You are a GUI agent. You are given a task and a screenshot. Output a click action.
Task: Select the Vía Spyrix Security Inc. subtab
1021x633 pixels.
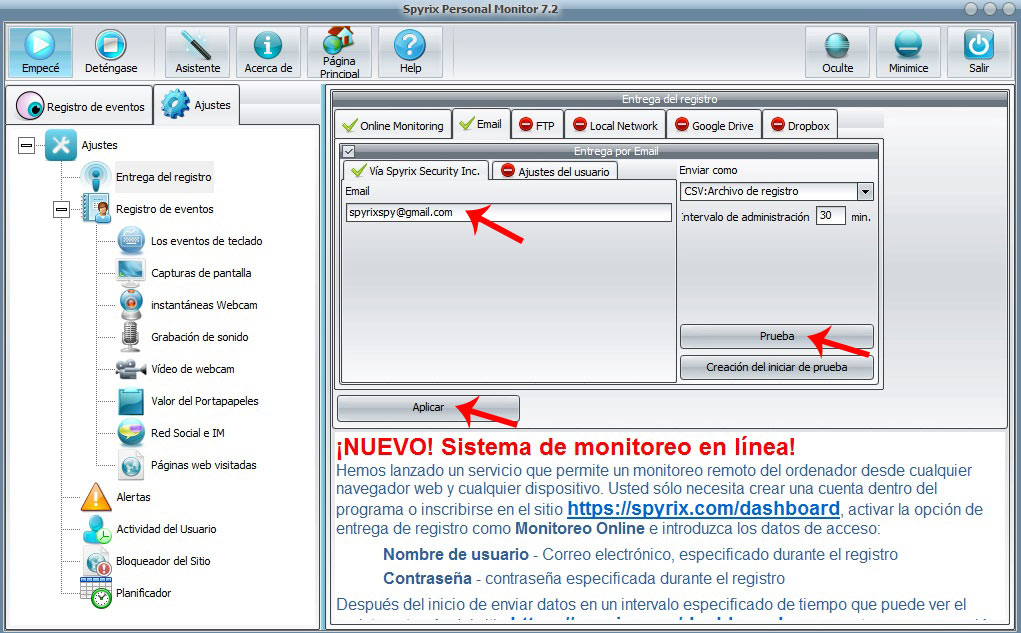(415, 171)
